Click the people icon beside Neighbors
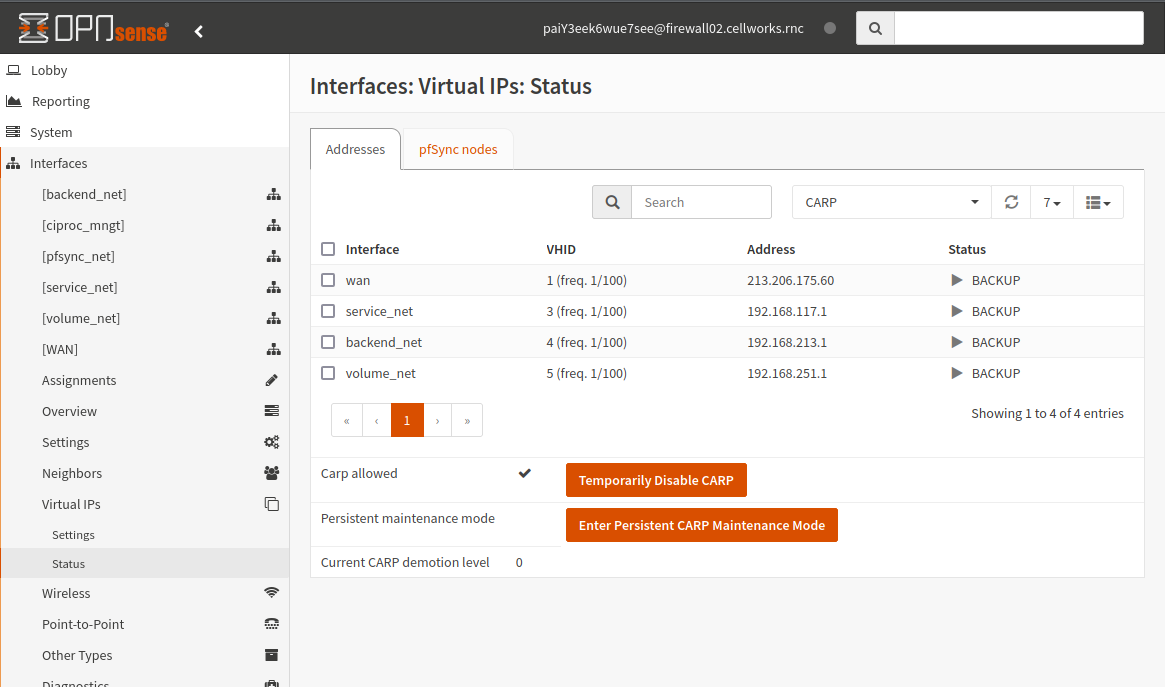This screenshot has height=687, width=1165. point(271,472)
